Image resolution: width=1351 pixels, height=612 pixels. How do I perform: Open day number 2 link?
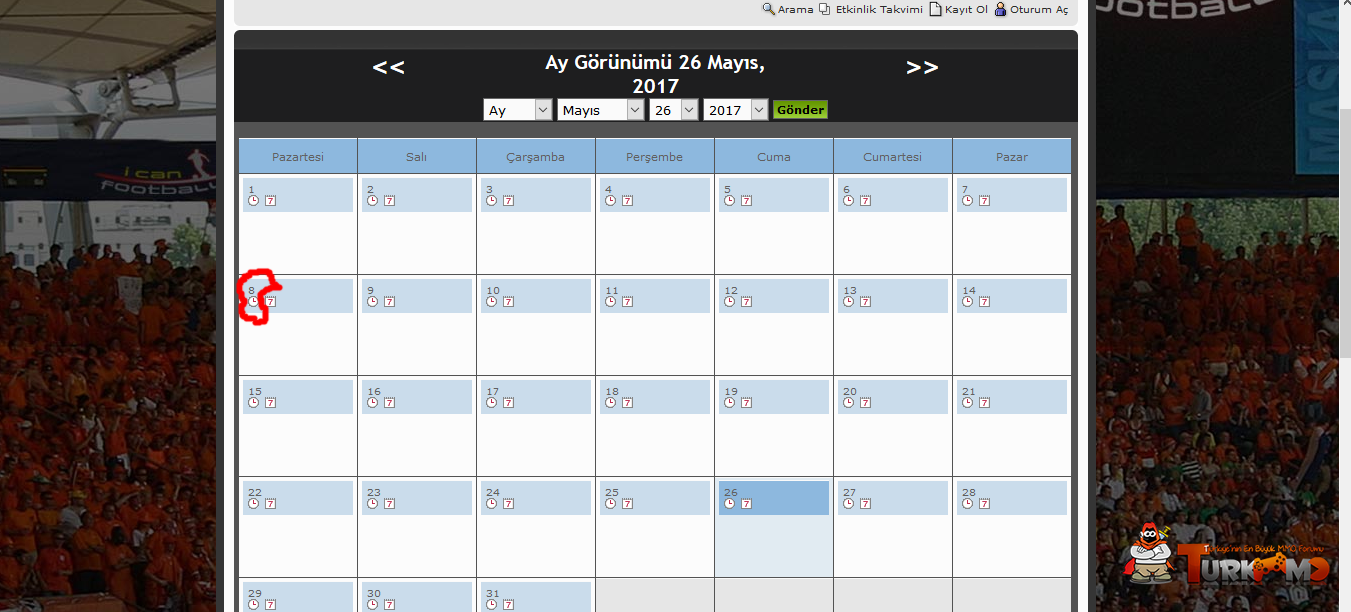click(370, 189)
